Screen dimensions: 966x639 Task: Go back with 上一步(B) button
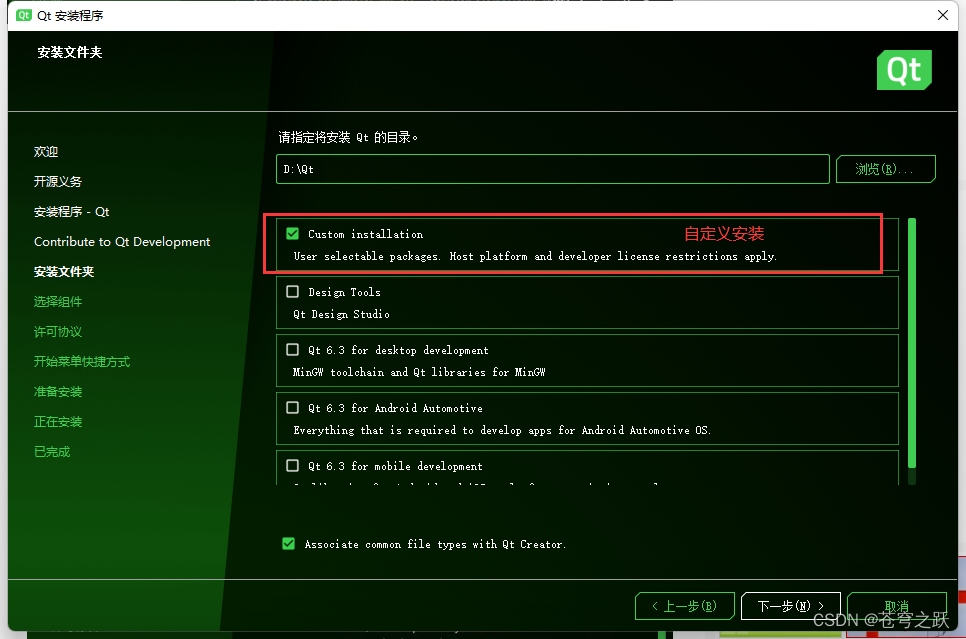pyautogui.click(x=684, y=606)
